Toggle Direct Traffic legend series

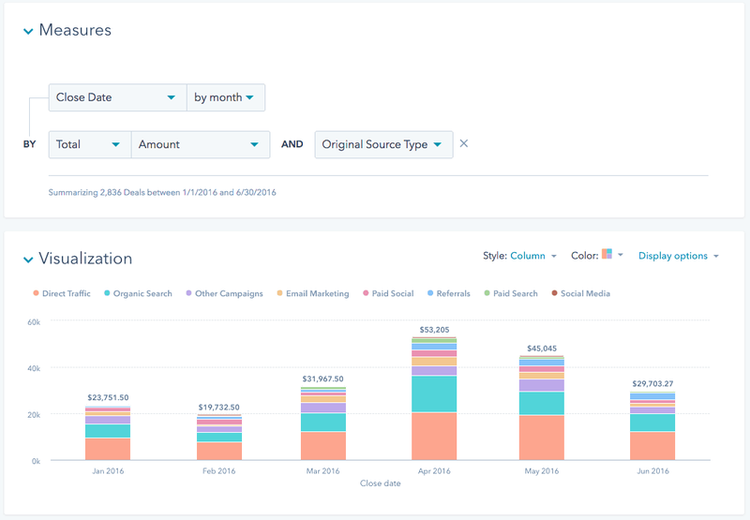62,293
